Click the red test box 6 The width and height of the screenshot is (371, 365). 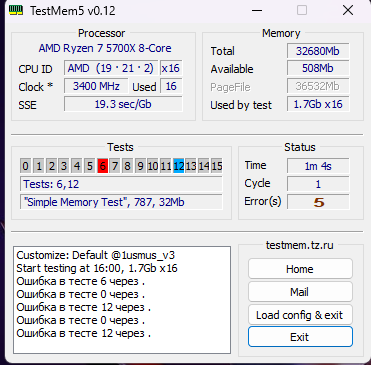[x=102, y=166]
